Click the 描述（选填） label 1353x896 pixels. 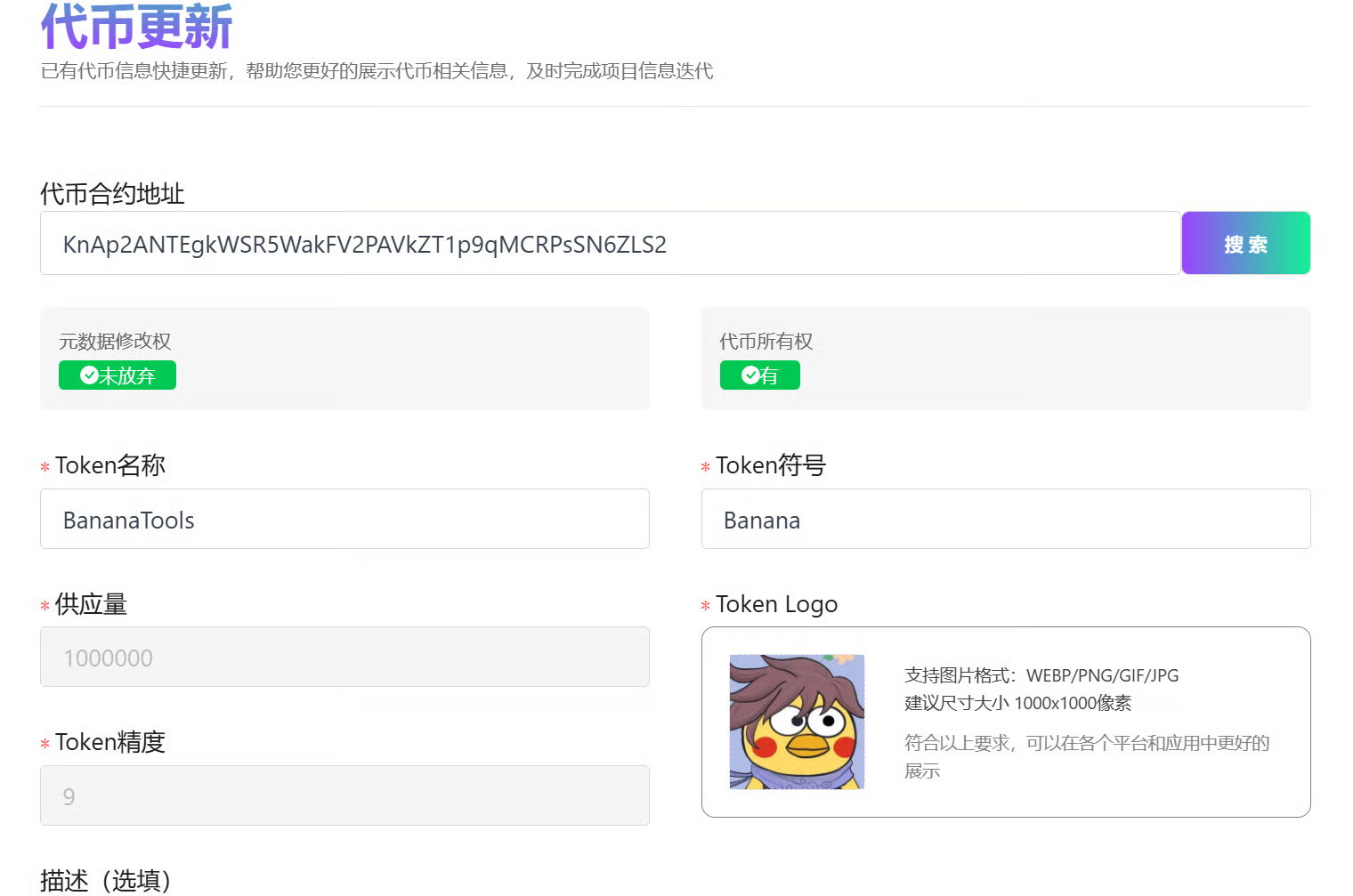105,880
